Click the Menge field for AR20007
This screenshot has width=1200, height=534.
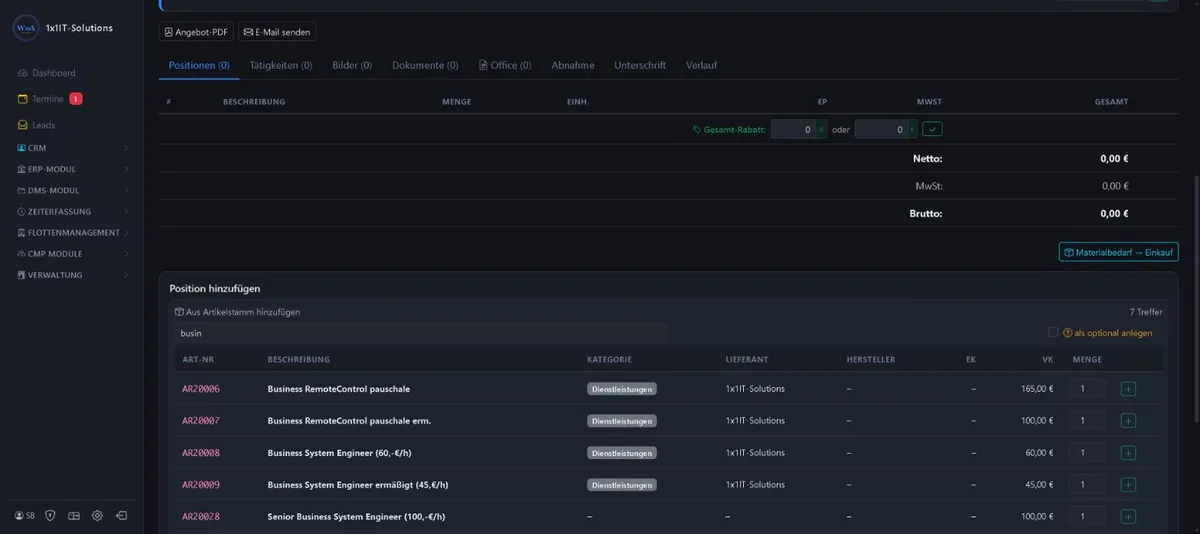coord(1087,421)
